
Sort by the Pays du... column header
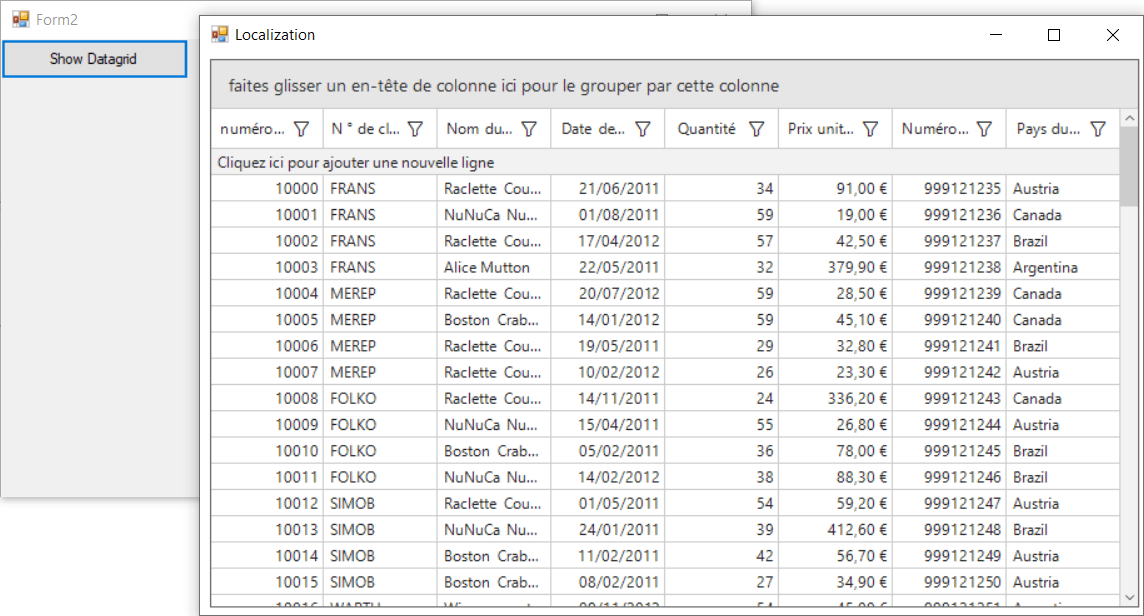tap(1048, 129)
